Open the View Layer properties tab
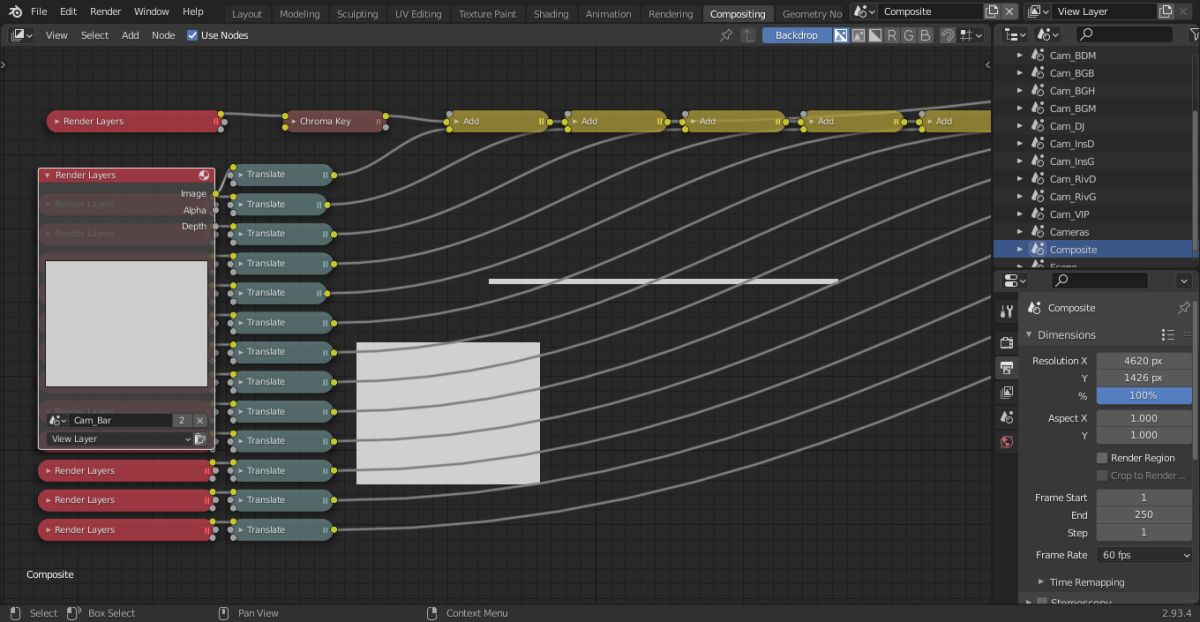The image size is (1200, 622). pyautogui.click(x=1007, y=392)
